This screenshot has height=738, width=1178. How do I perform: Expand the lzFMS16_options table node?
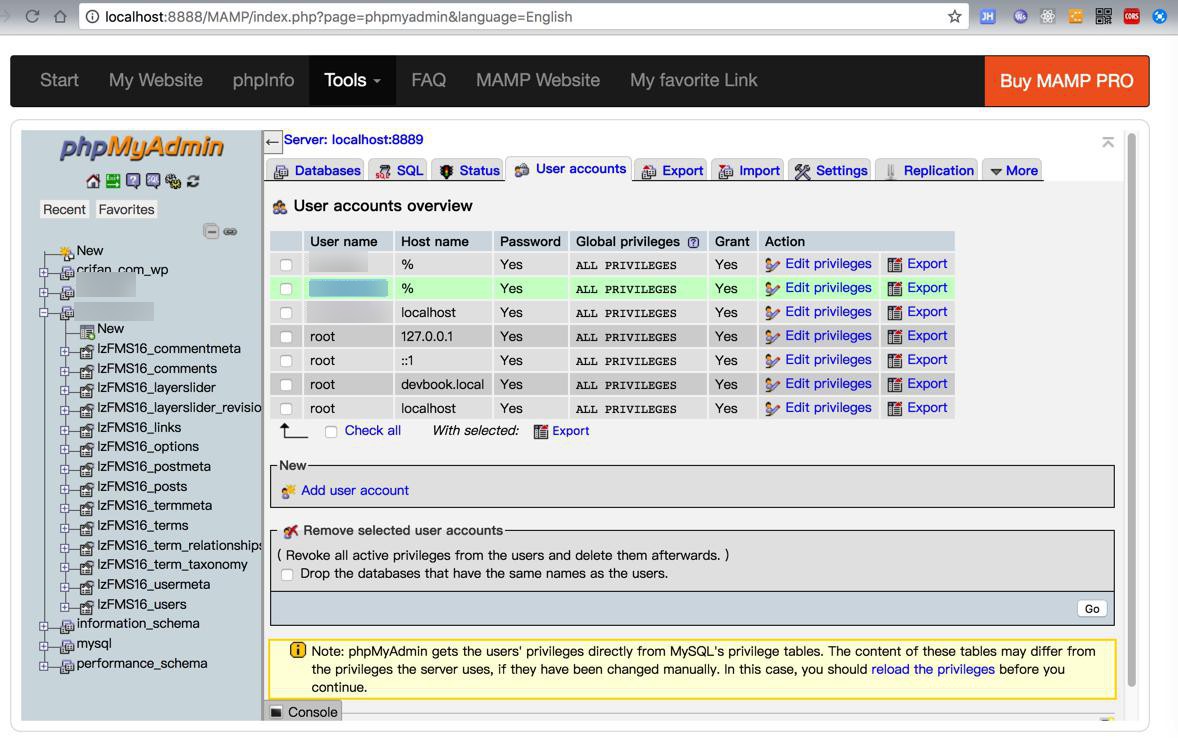pos(65,449)
